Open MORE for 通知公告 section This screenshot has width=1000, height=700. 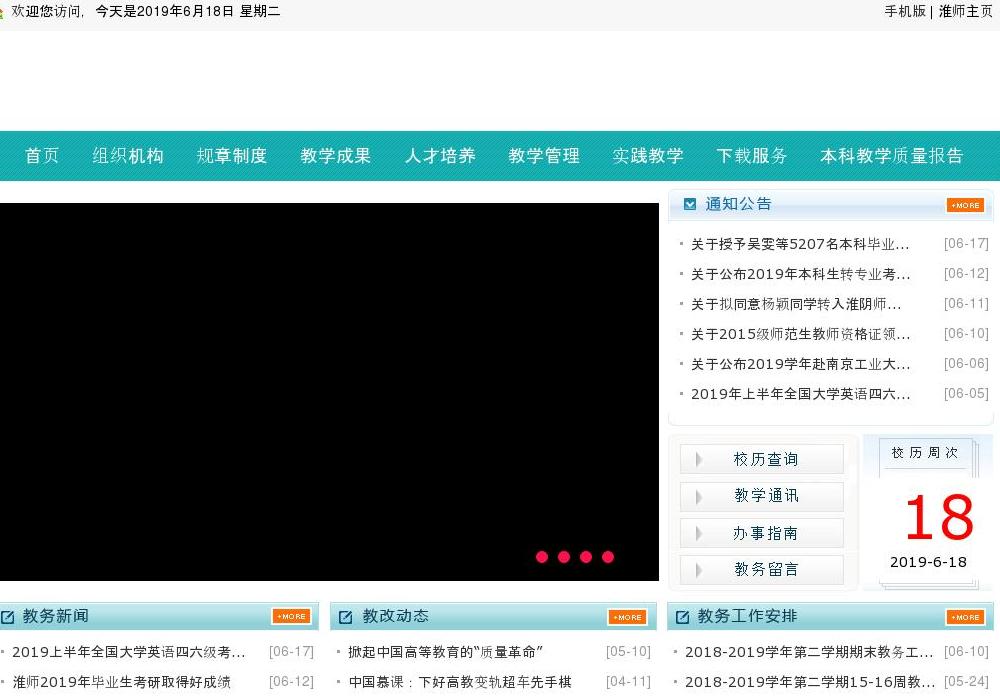tap(966, 205)
